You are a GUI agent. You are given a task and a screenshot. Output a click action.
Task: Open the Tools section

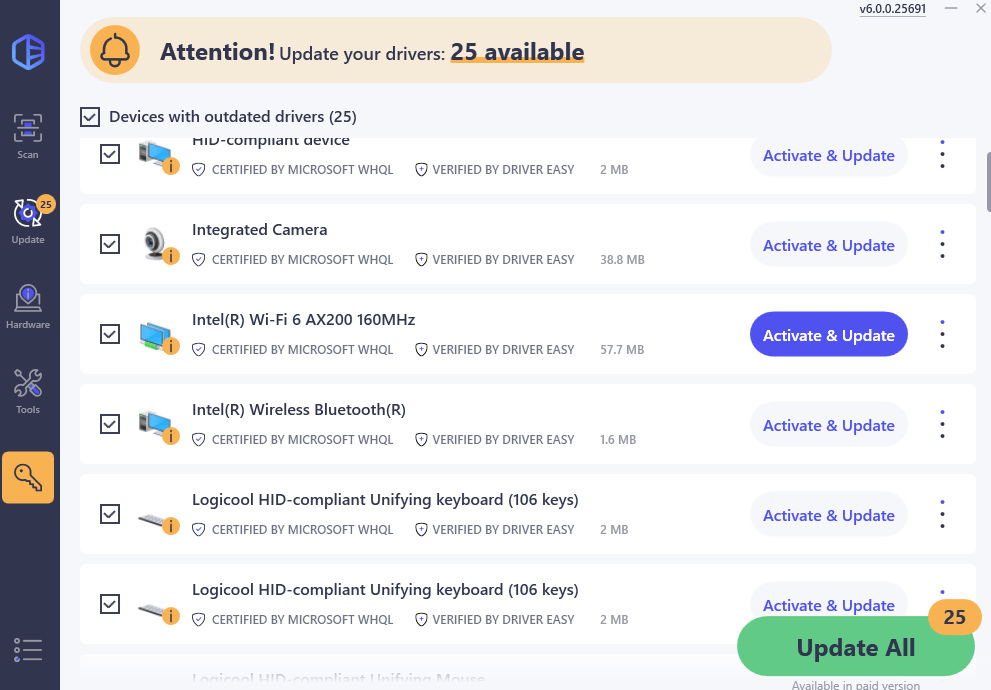[27, 391]
